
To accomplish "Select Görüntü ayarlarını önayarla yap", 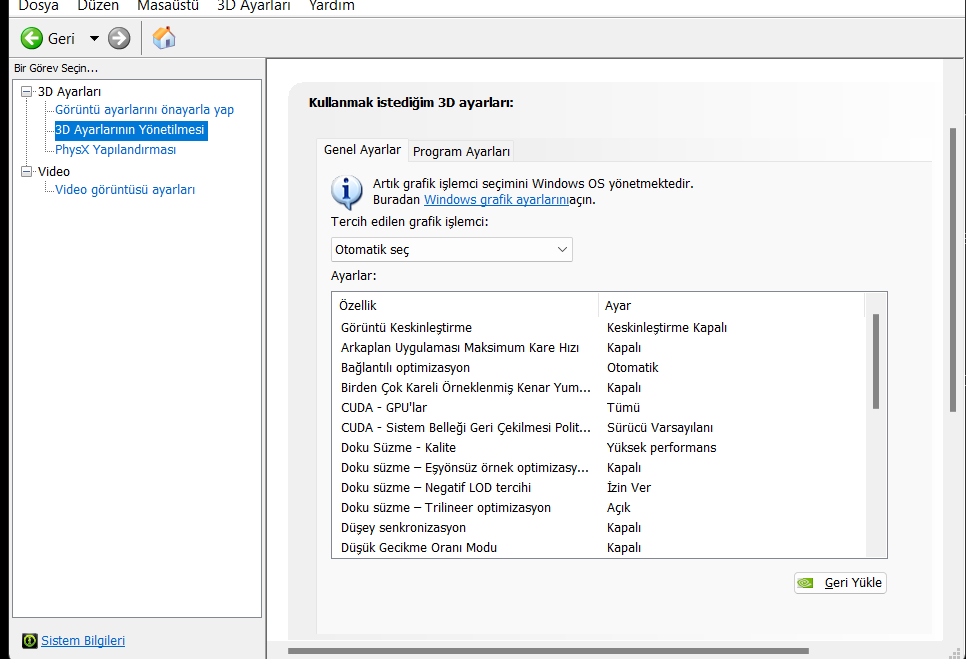I will pyautogui.click(x=145, y=110).
